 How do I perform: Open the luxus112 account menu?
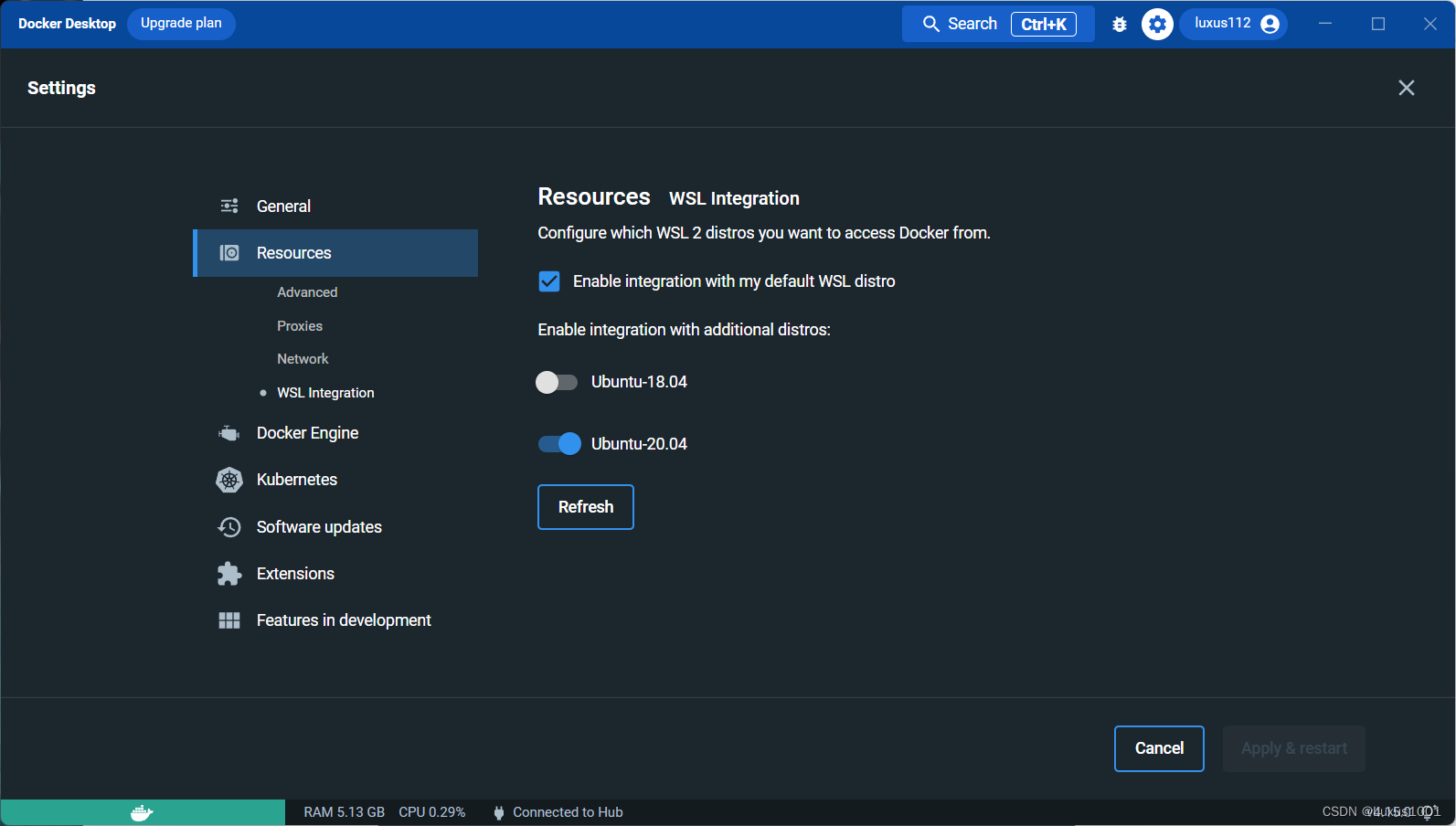tap(1234, 24)
